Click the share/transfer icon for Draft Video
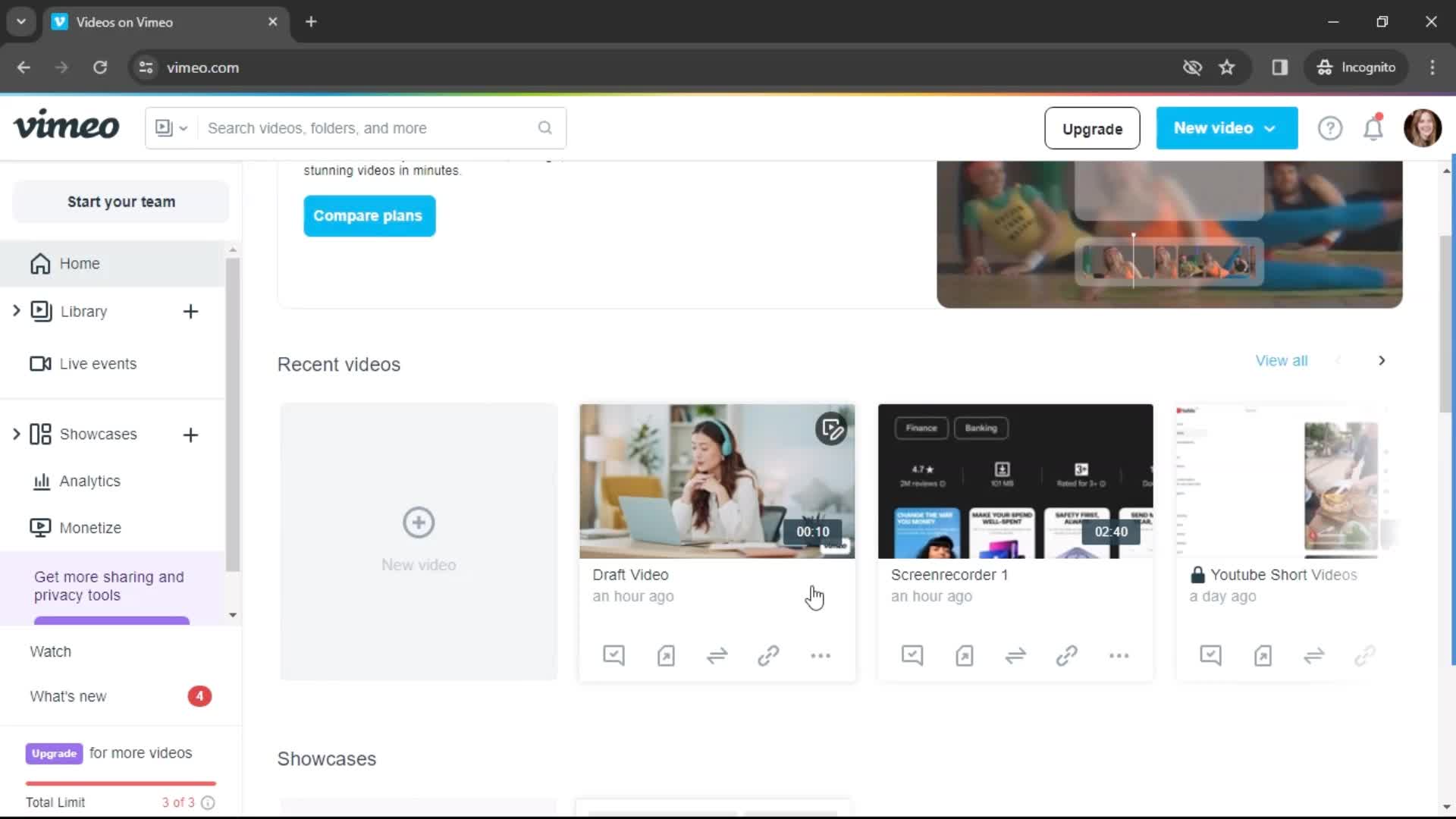Screen dimensions: 1456x819 click(x=717, y=656)
